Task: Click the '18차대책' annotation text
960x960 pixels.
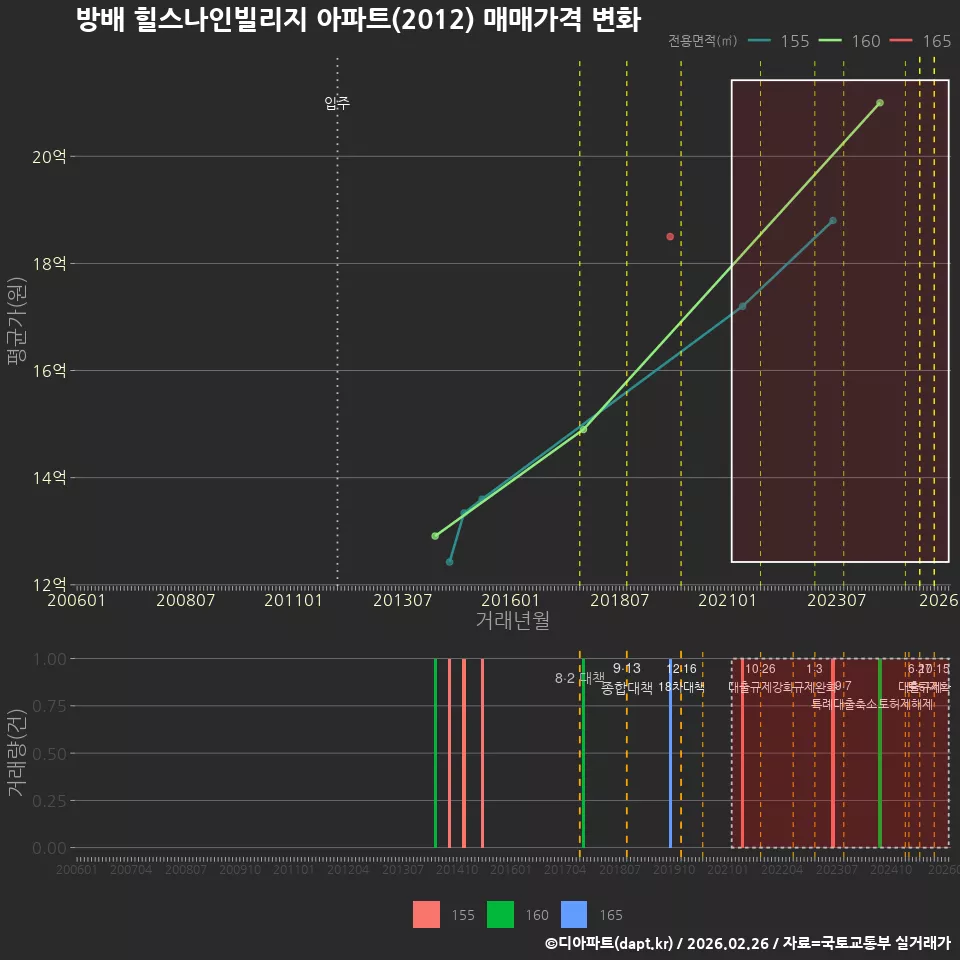Action: coord(681,687)
